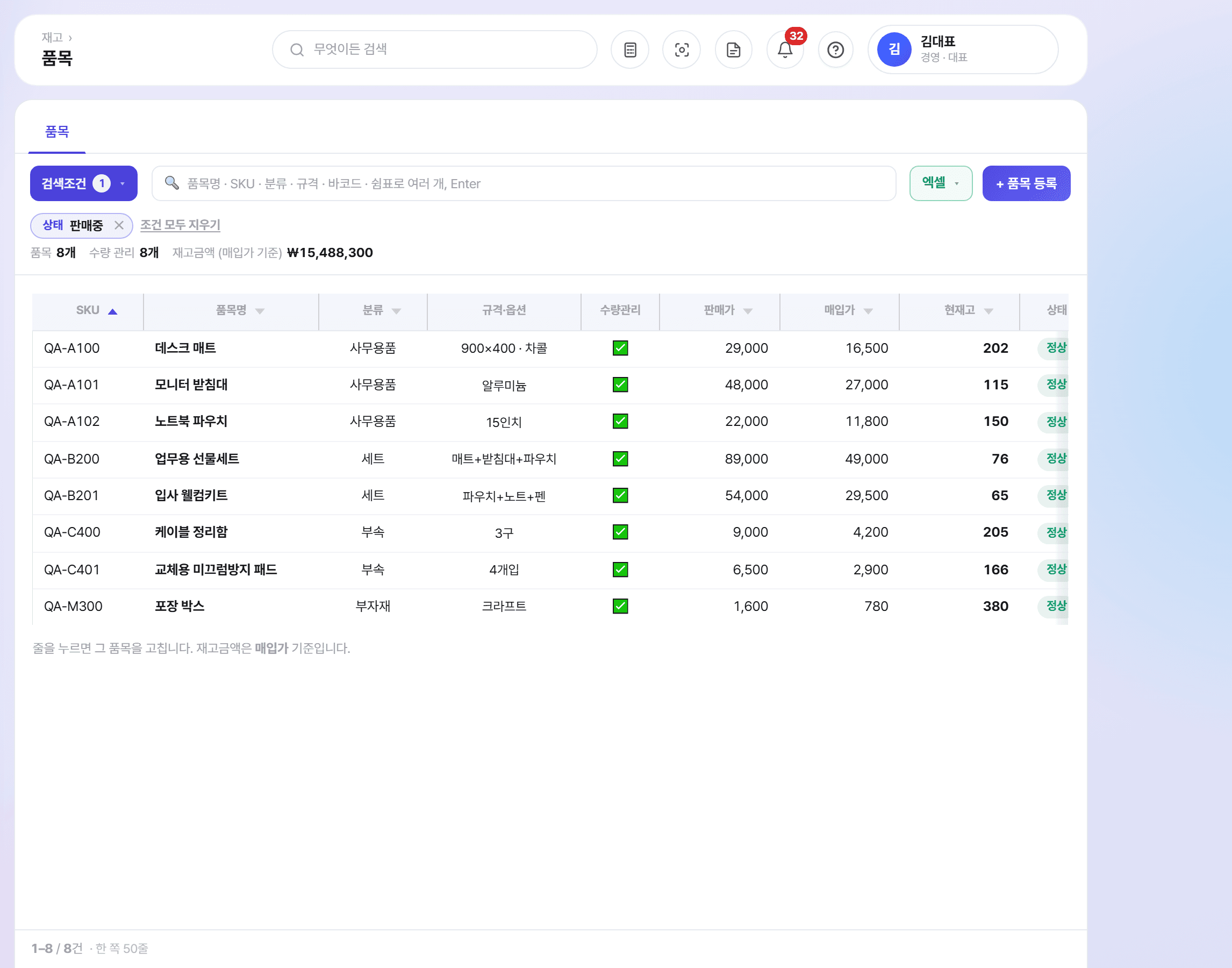Open the list document icon in header
This screenshot has width=1232, height=968.
[x=630, y=50]
